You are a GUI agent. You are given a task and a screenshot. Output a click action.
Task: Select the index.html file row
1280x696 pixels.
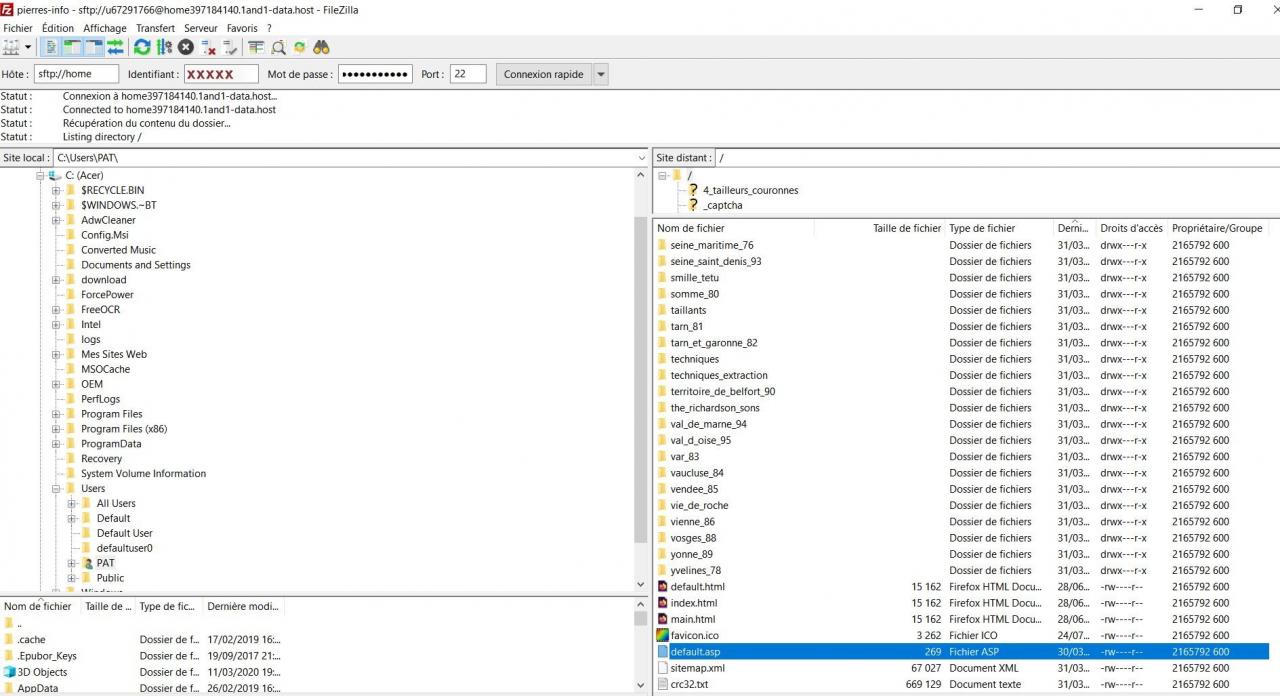pos(961,603)
